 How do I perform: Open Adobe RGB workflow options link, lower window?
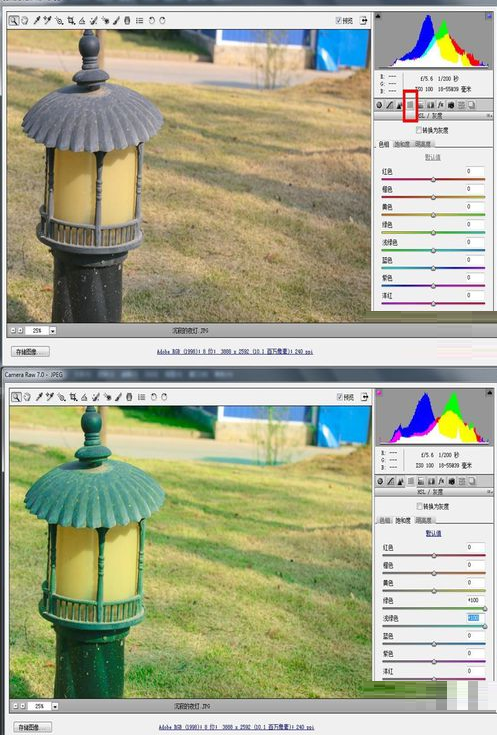click(x=236, y=727)
